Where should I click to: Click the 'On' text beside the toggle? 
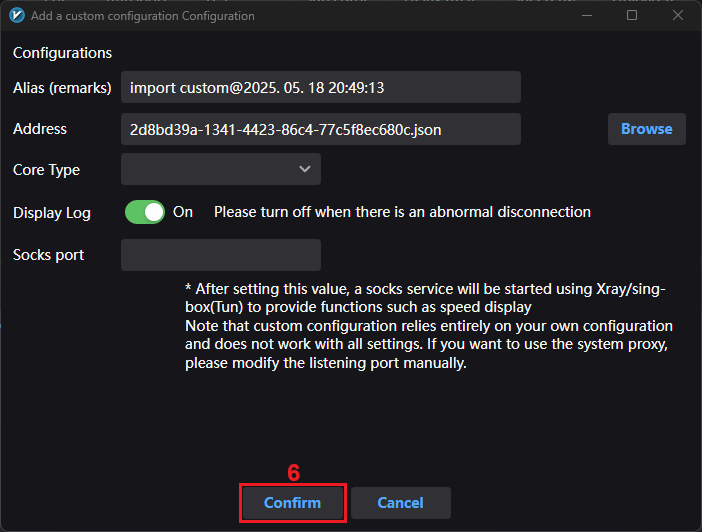coord(183,212)
